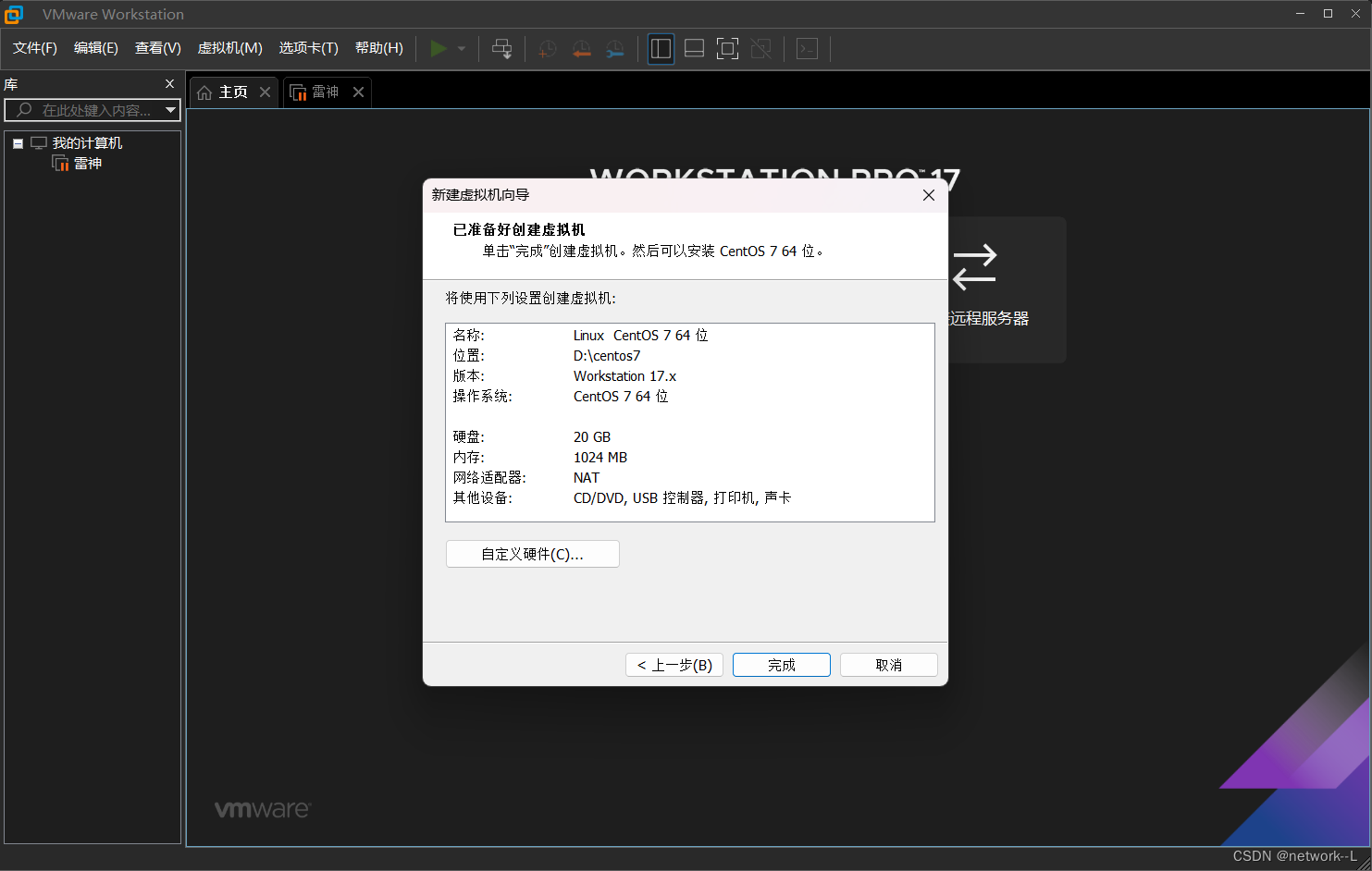Click the Linux CentOS 7 64 位 name value
The height and width of the screenshot is (871, 1372).
point(640,336)
